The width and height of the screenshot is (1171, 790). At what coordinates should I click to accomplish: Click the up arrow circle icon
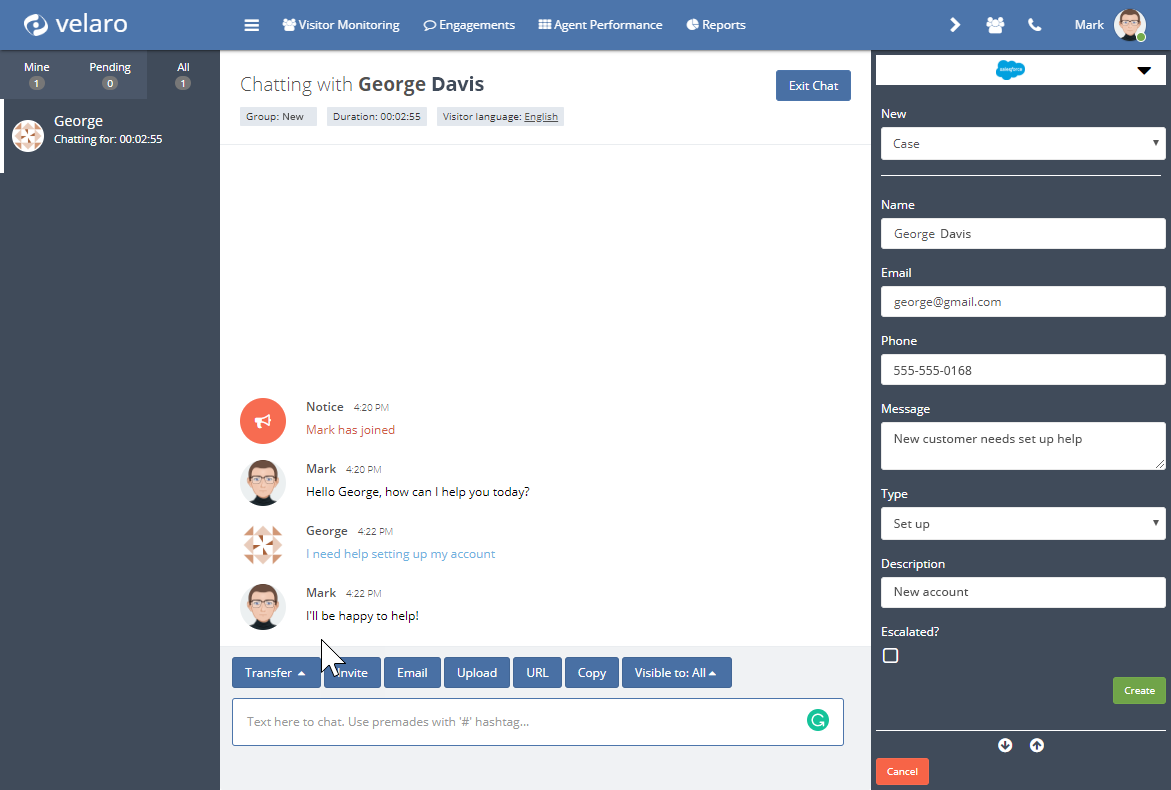[x=1037, y=745]
